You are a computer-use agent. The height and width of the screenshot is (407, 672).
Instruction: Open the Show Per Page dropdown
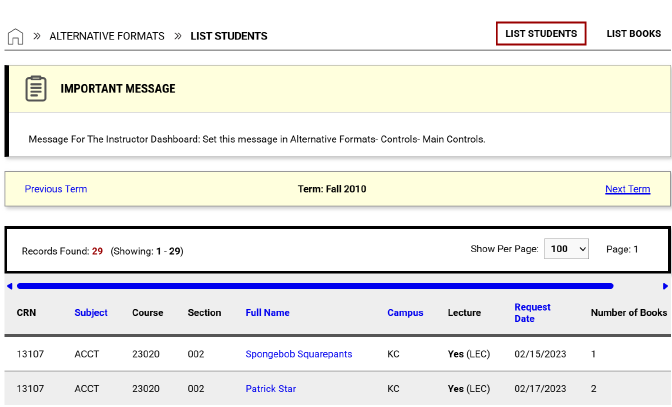coord(566,249)
